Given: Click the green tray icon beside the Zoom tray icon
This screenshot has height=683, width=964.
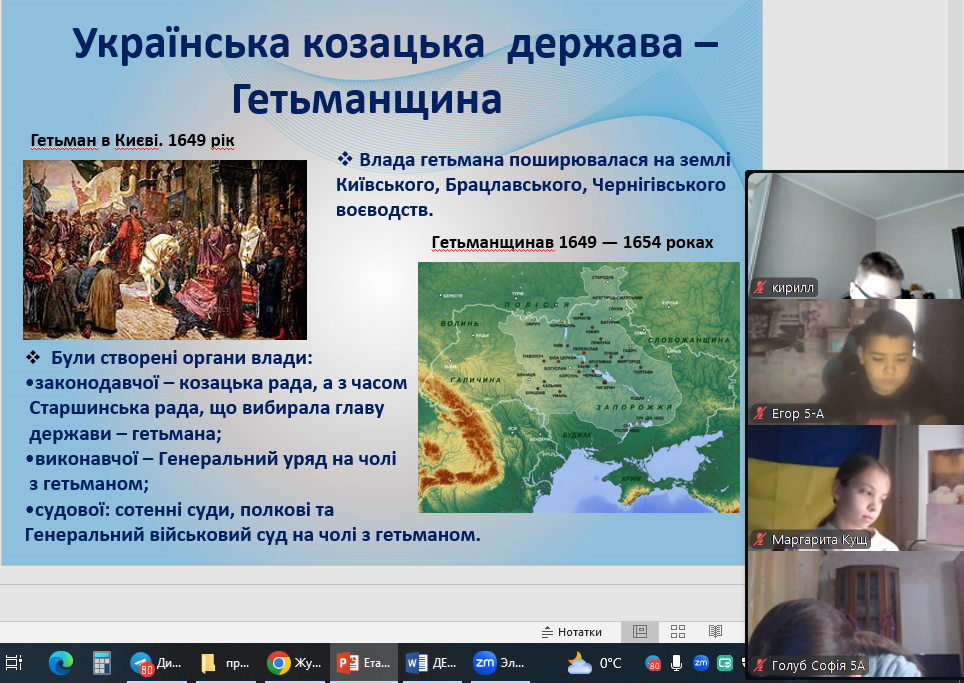Looking at the screenshot, I should (725, 663).
